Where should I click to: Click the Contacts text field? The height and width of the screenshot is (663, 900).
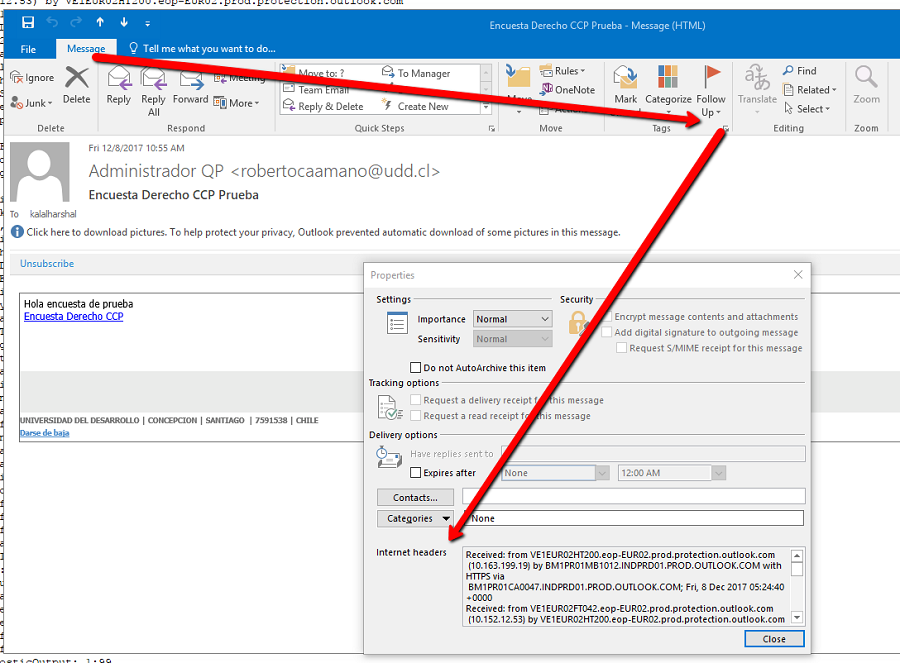click(x=633, y=496)
